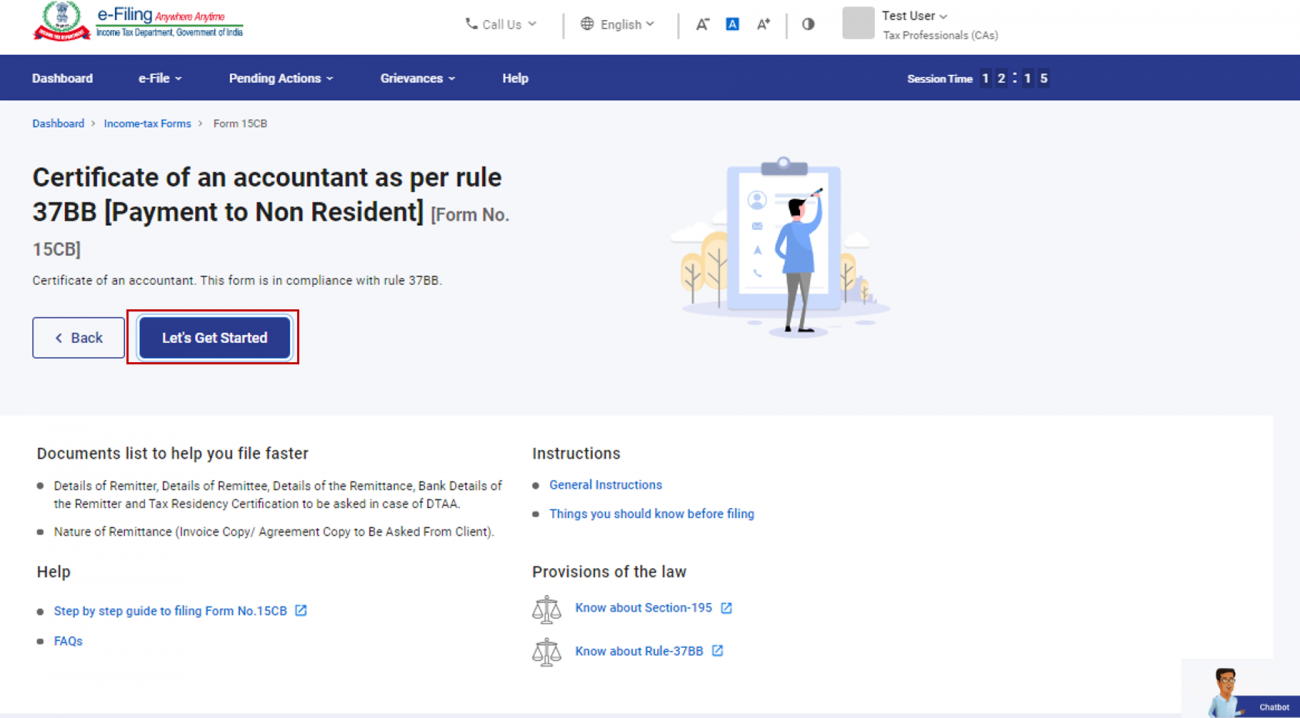Click the Income-tax Forms breadcrumb
This screenshot has height=718, width=1300.
[147, 123]
